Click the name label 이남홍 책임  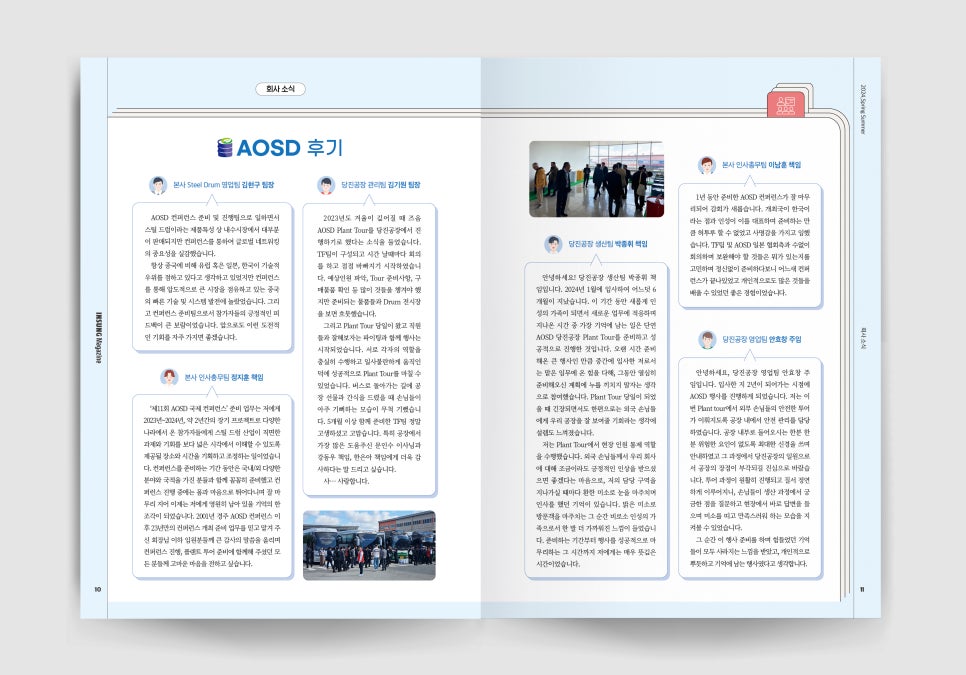[785, 165]
